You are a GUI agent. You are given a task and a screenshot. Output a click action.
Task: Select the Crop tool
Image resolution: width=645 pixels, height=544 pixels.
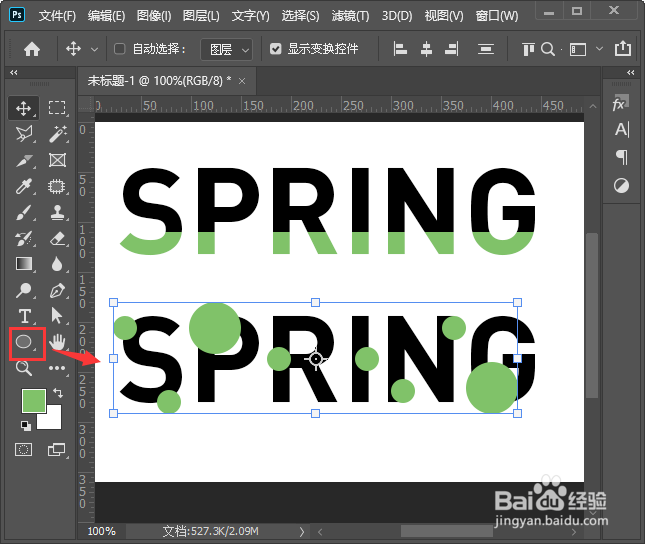click(23, 160)
